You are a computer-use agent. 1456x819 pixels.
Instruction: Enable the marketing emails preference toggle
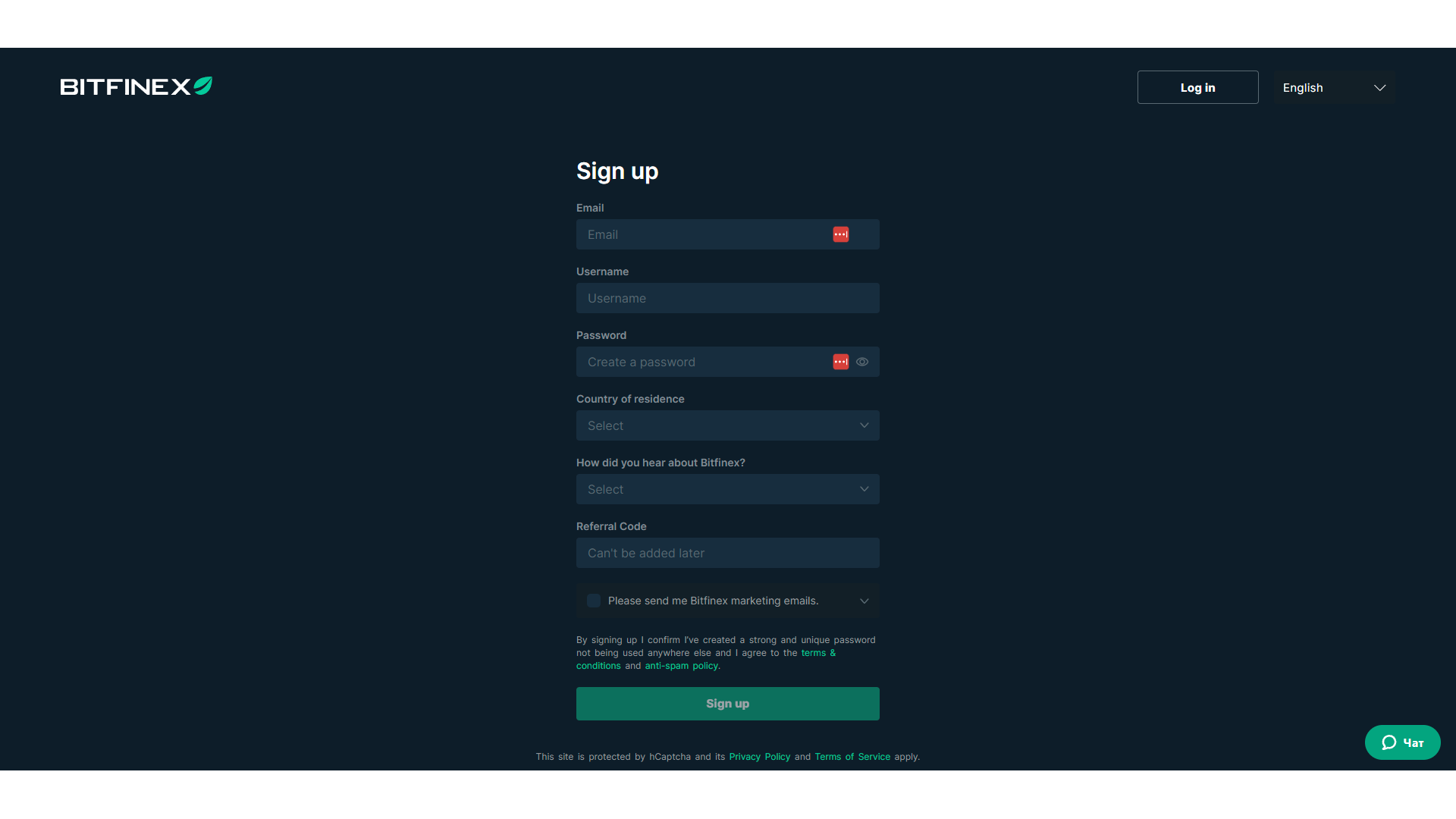coord(594,600)
